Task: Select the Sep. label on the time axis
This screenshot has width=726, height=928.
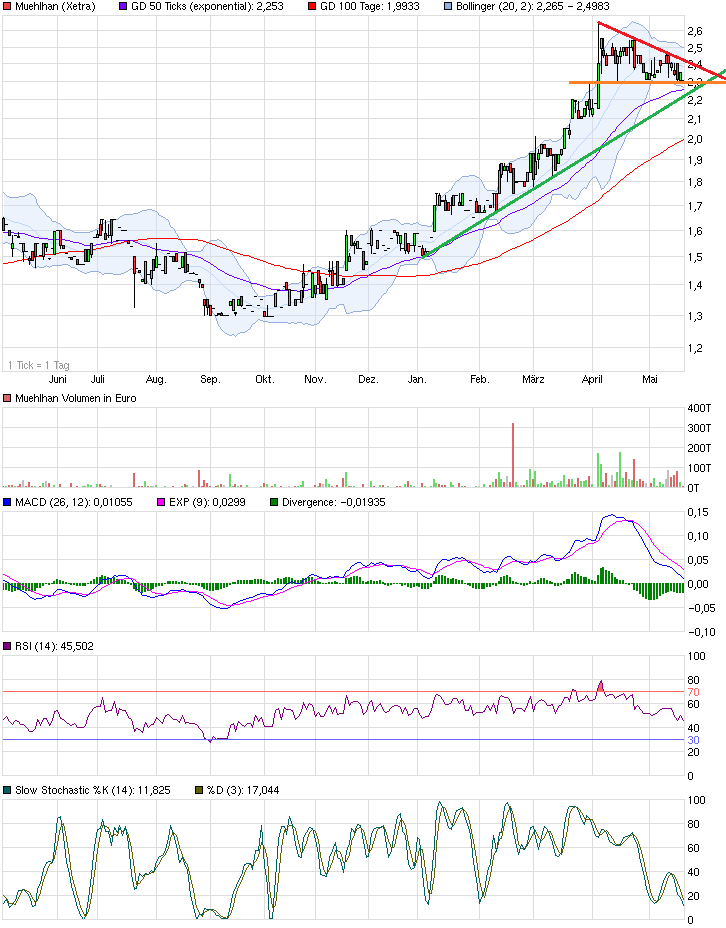Action: pos(210,380)
